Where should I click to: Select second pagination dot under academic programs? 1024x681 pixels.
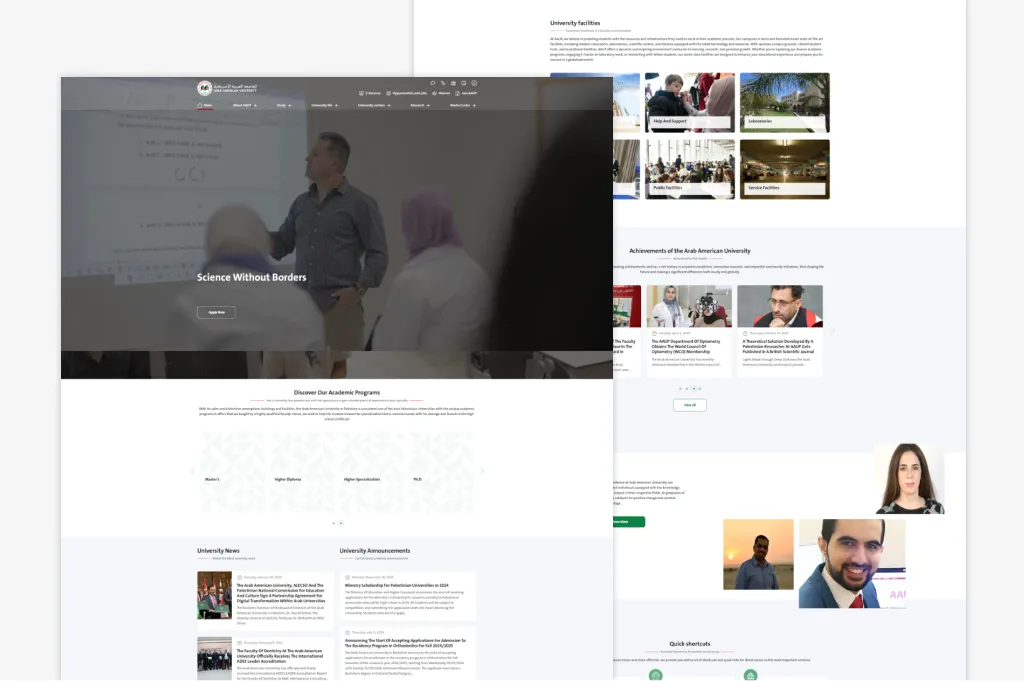click(341, 523)
